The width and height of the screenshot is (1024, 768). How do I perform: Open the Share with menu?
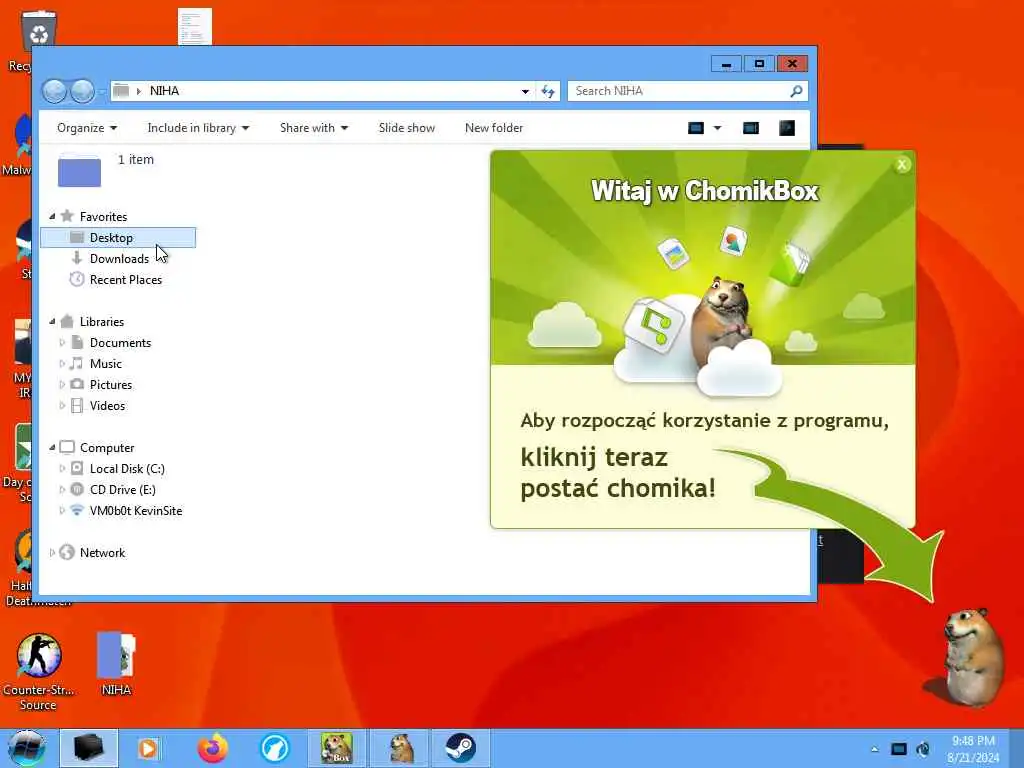coord(313,128)
